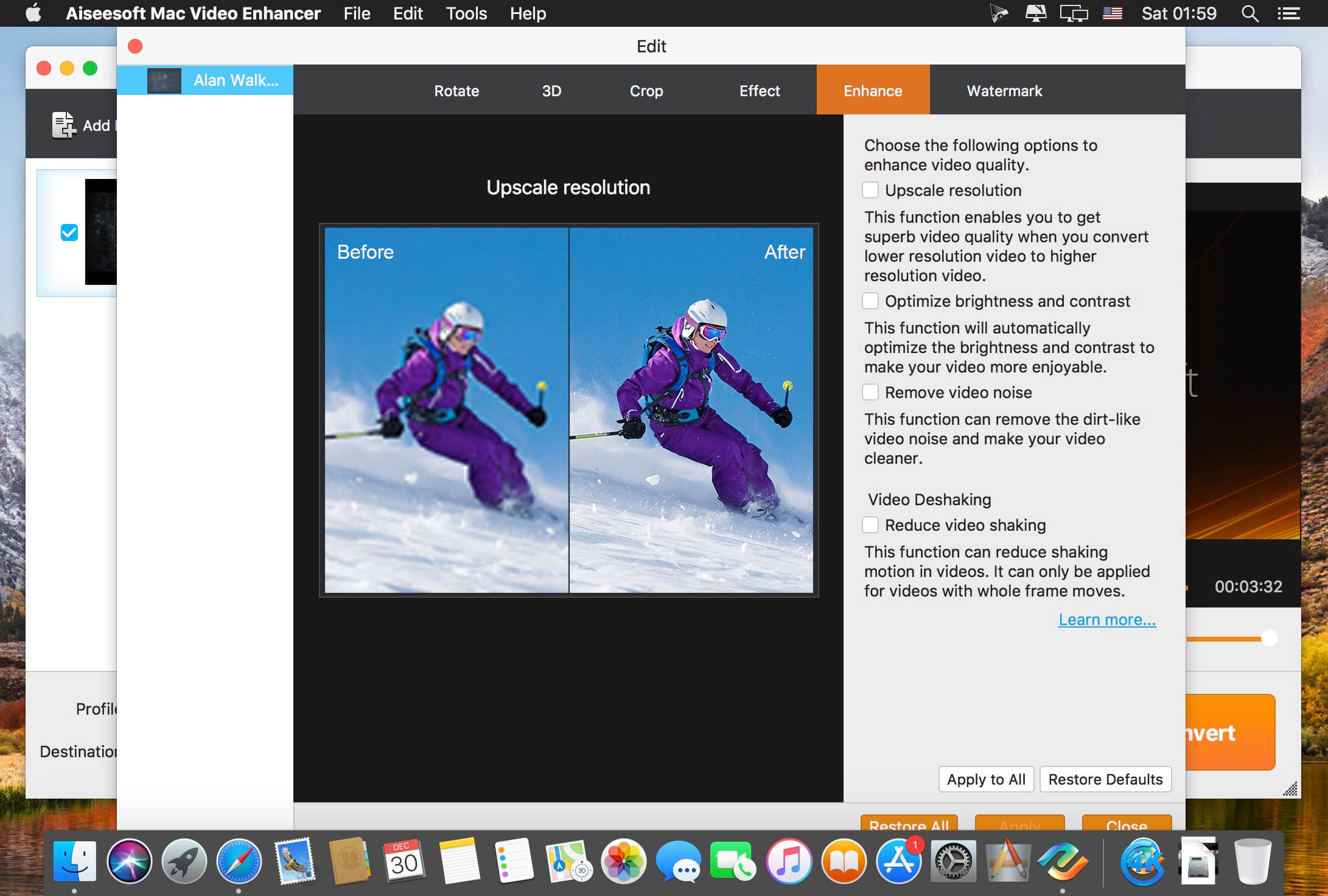Open Safari from the dock
This screenshot has width=1328, height=896.
coord(239,861)
